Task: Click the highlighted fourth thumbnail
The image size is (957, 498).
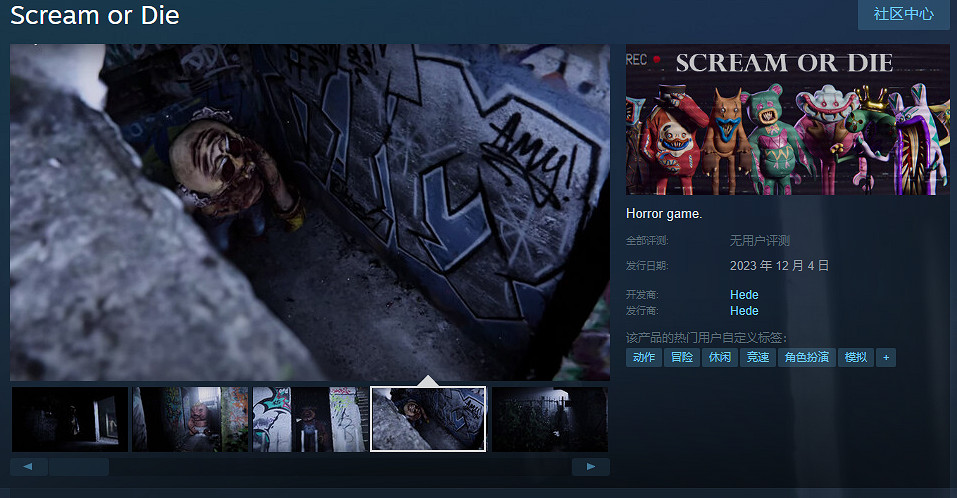Action: (x=428, y=419)
